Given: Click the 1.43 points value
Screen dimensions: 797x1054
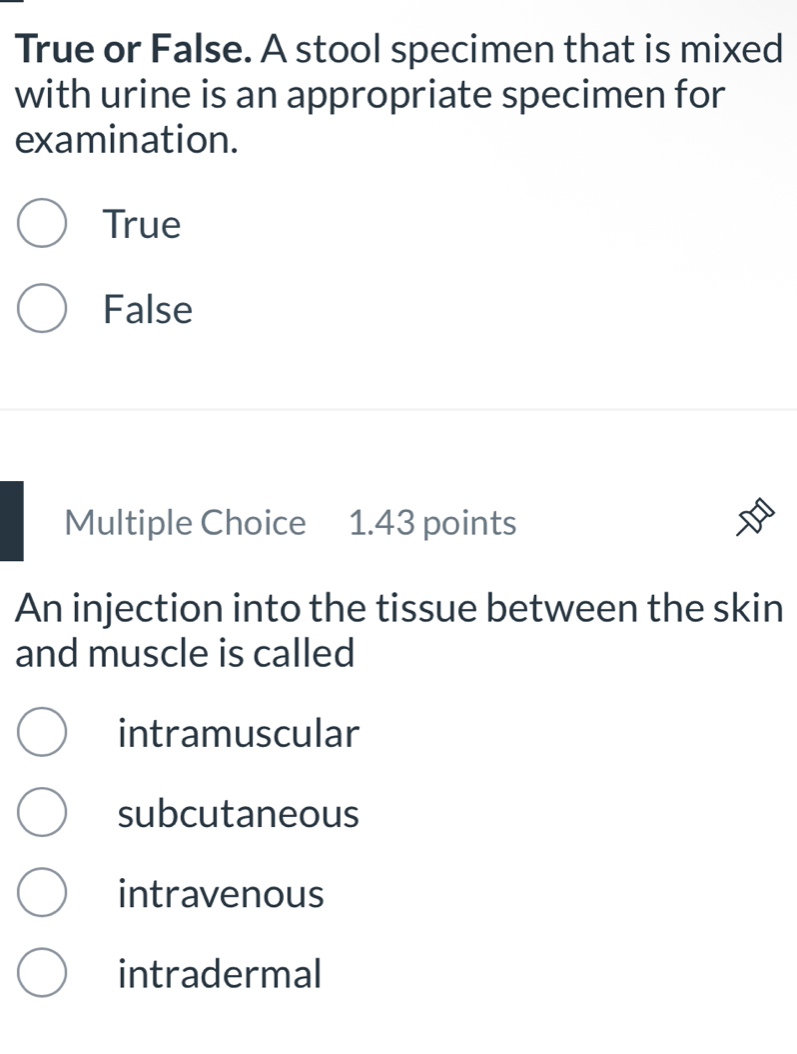Looking at the screenshot, I should point(432,522).
